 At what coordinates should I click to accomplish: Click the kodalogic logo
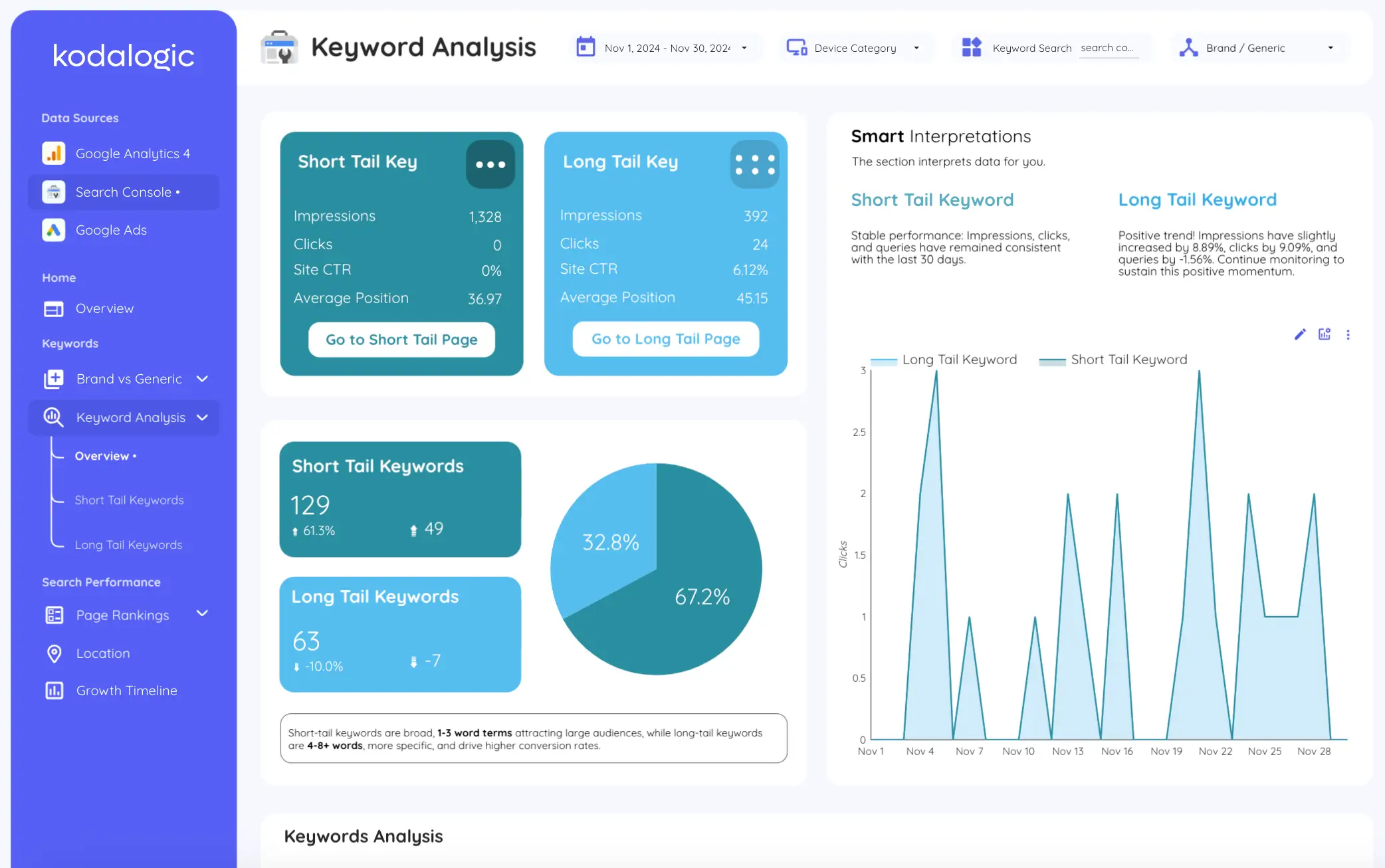(x=124, y=56)
